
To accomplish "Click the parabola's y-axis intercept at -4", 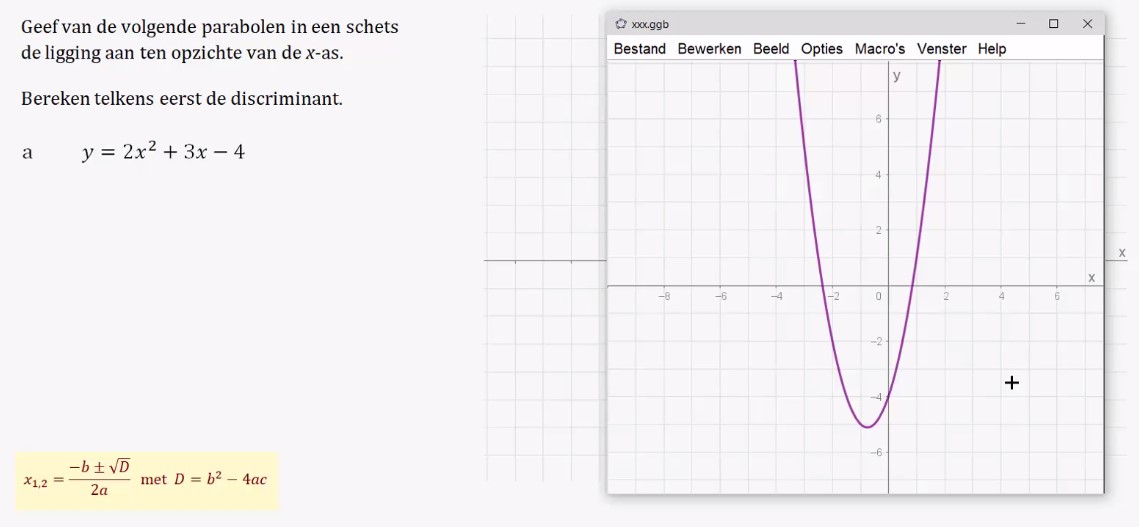I will 888,397.
